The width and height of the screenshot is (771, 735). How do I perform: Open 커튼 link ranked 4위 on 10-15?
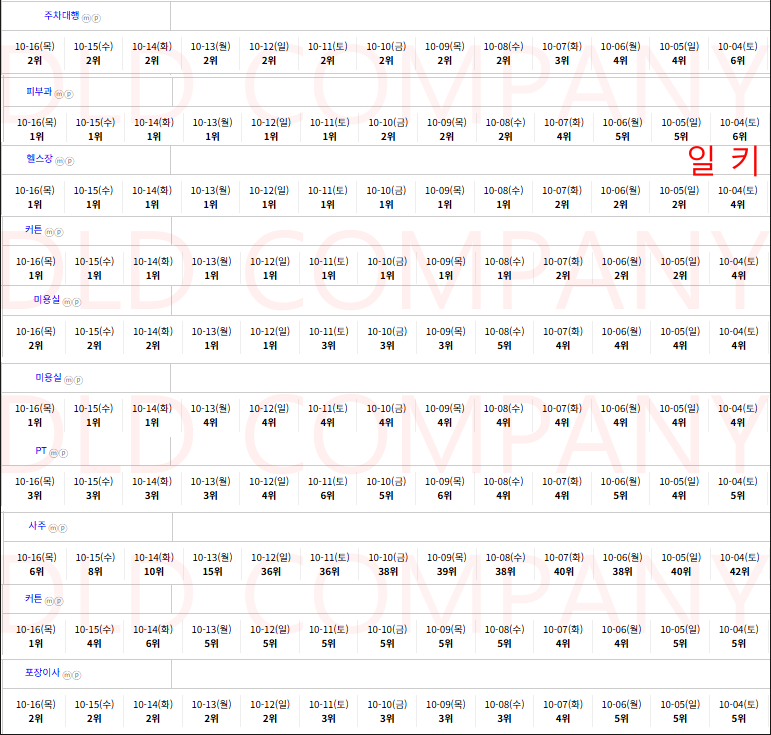click(33, 598)
